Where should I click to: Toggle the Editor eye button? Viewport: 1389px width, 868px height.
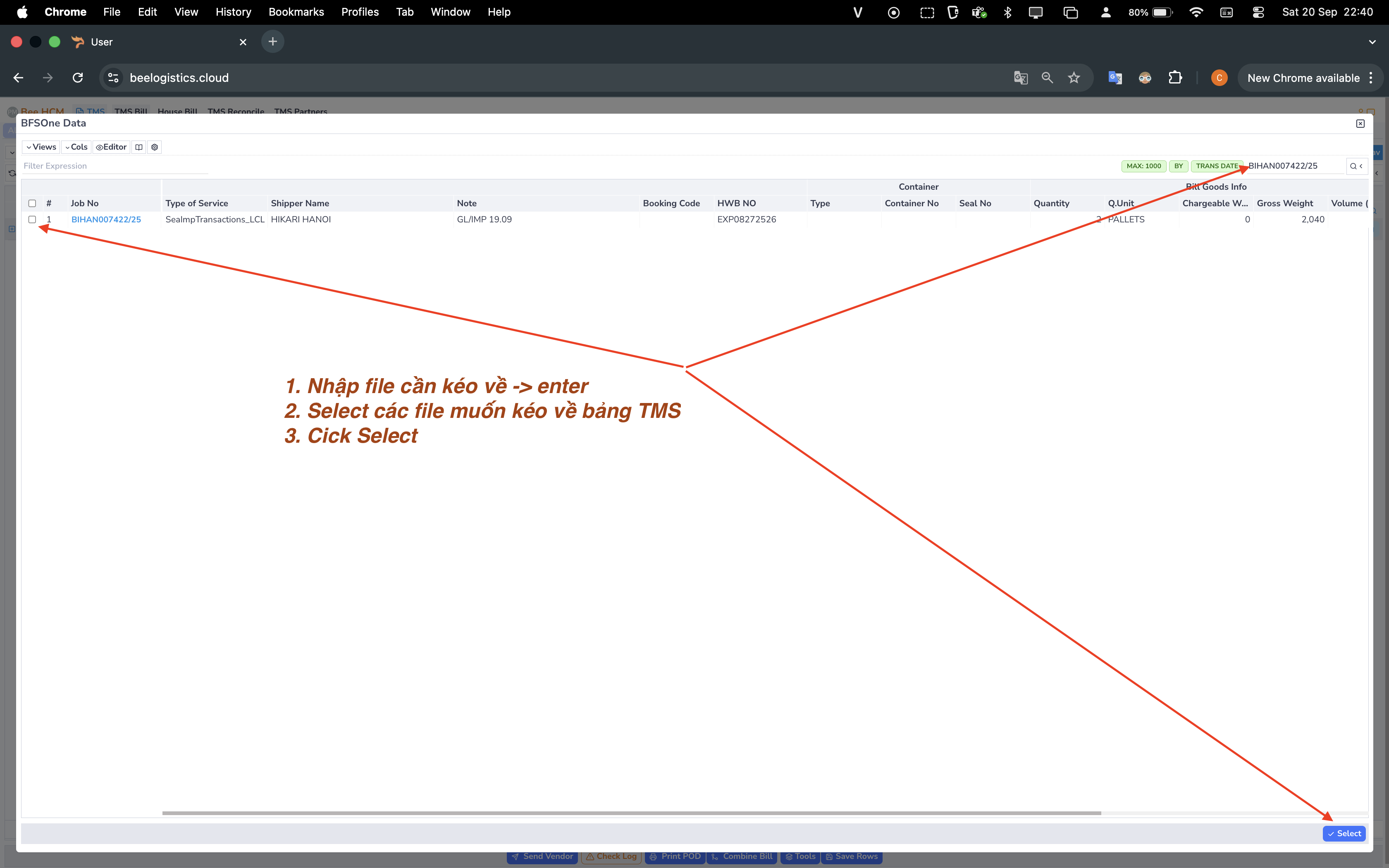[111, 147]
